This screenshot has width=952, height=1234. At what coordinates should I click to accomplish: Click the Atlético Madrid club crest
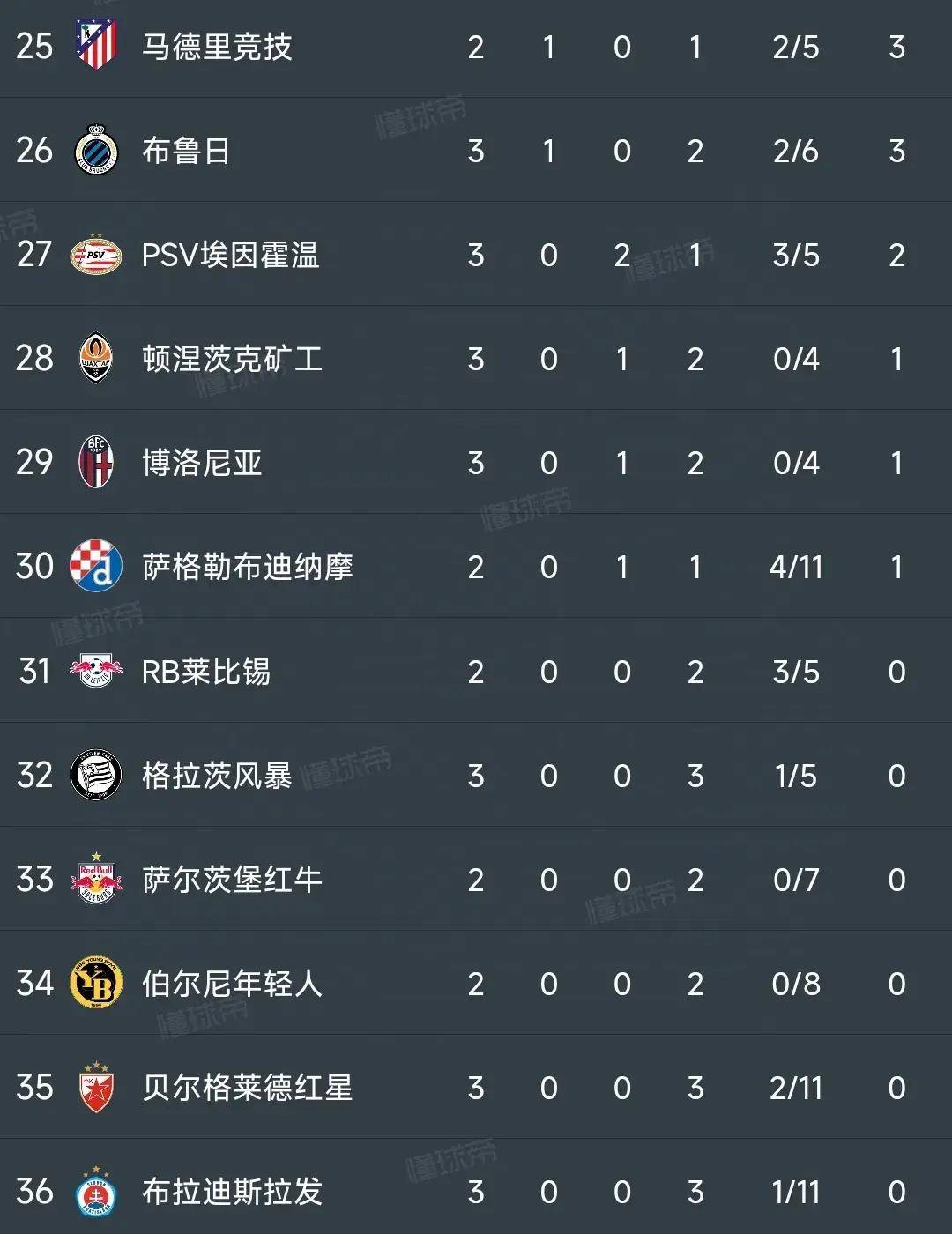click(96, 46)
